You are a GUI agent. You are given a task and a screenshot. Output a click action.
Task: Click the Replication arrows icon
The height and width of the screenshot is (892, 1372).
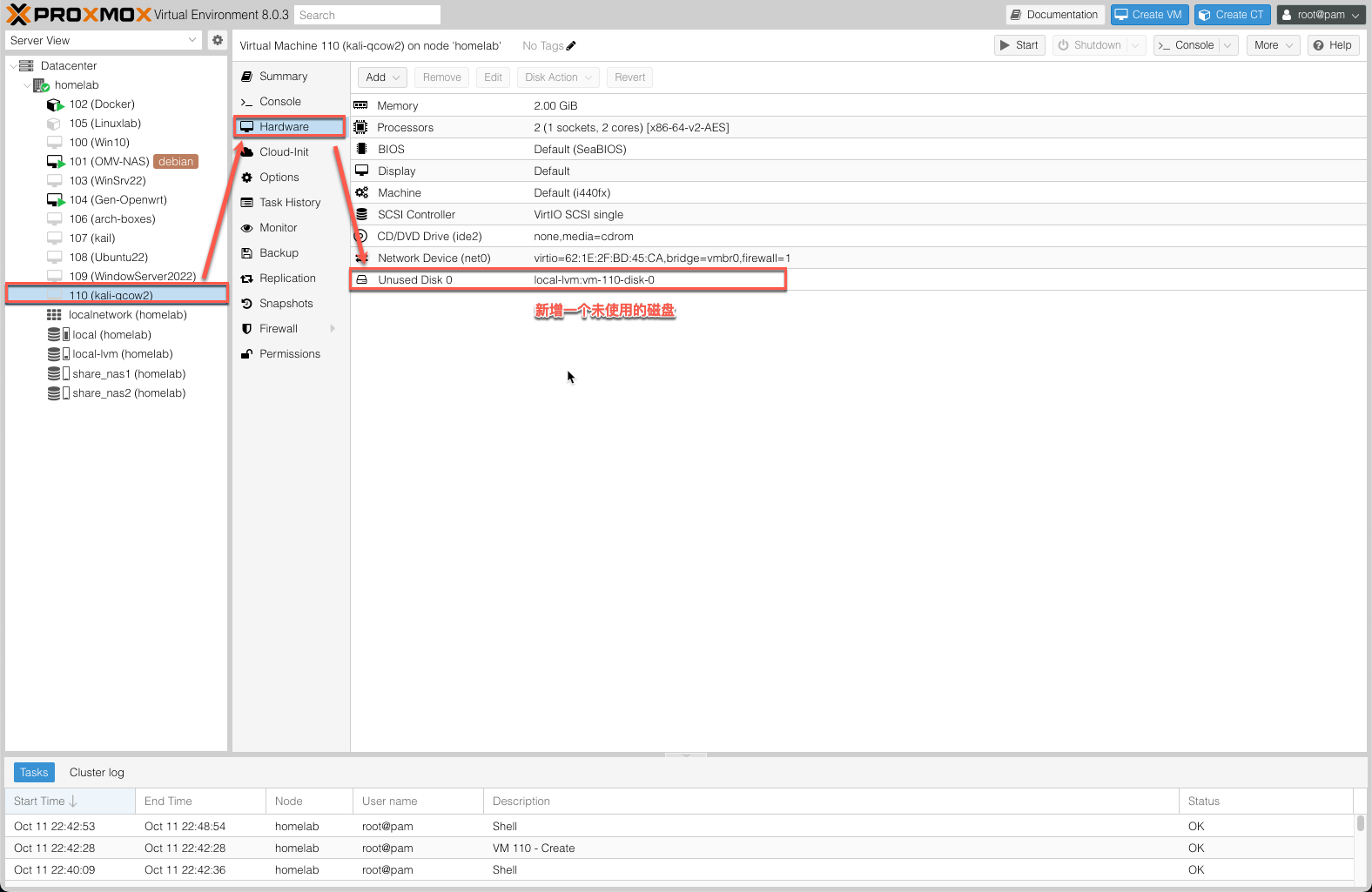[x=247, y=278]
